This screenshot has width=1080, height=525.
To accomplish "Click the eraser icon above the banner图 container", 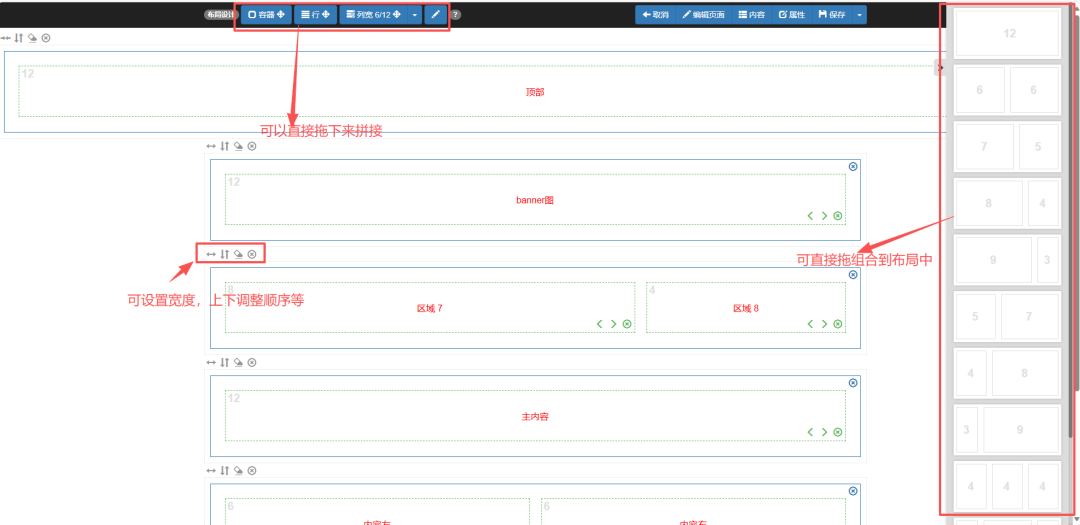I will pyautogui.click(x=238, y=146).
